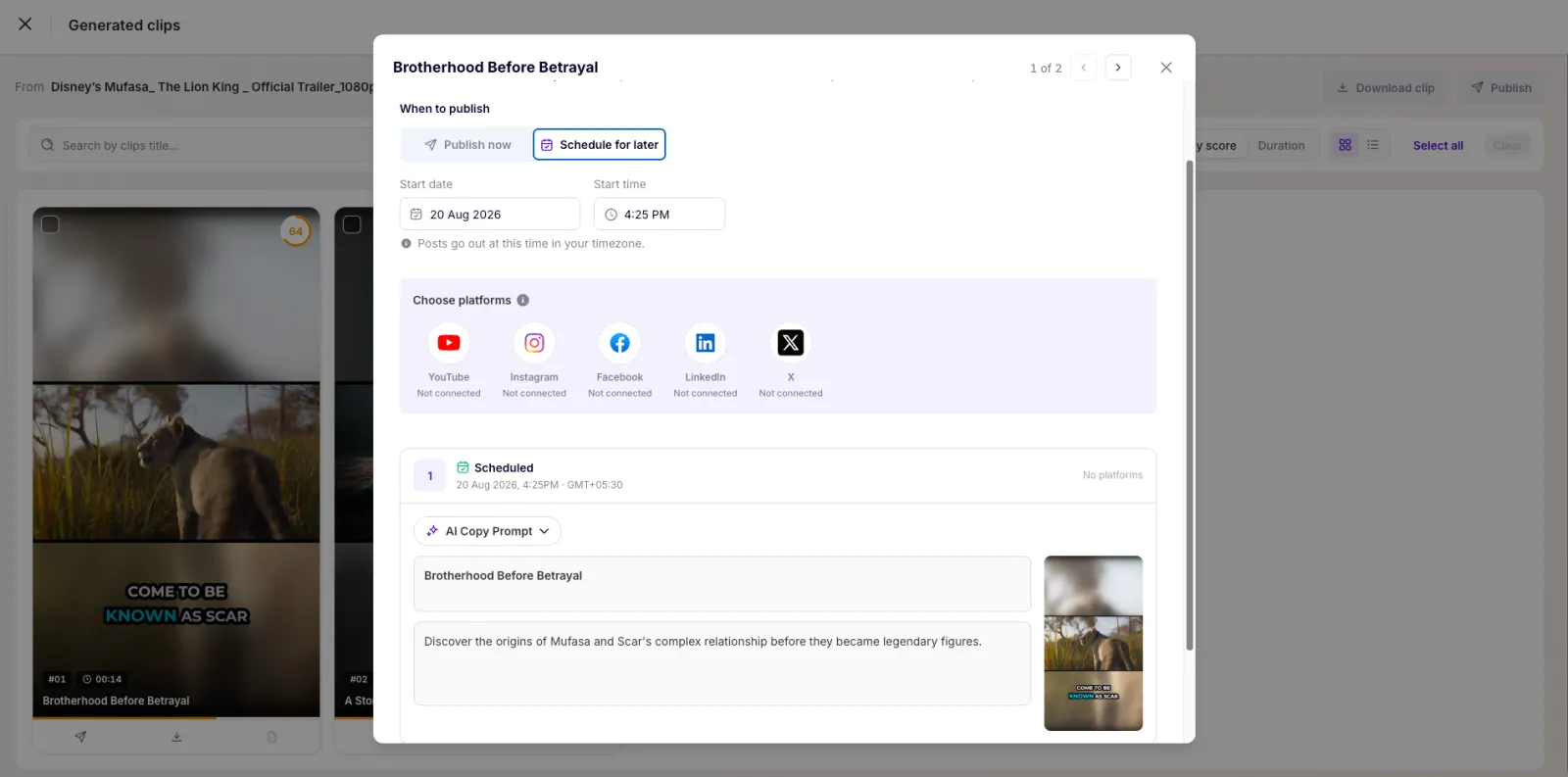Close the Generated clips page
Image resolution: width=1568 pixels, height=777 pixels.
(25, 24)
